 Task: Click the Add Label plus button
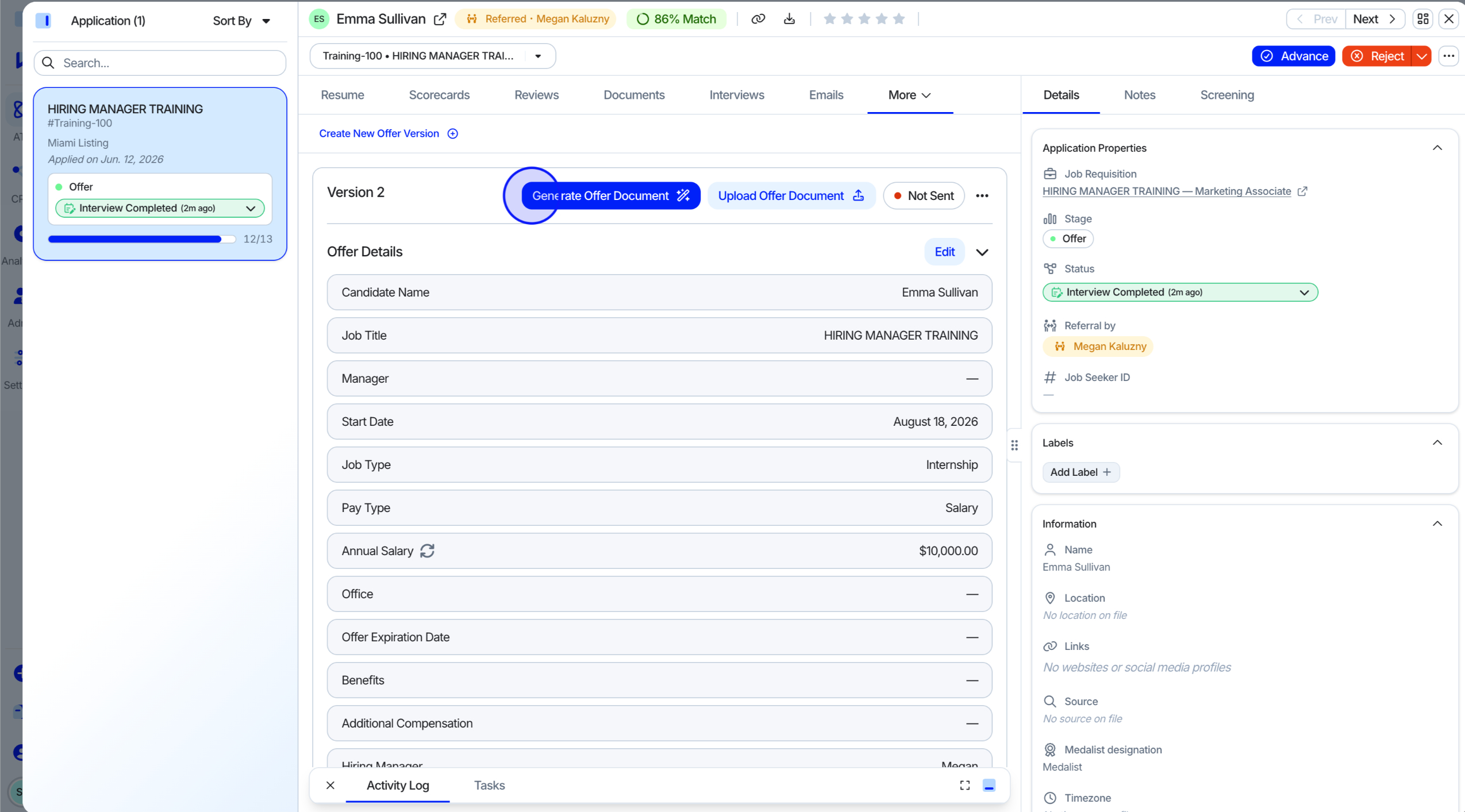1081,472
